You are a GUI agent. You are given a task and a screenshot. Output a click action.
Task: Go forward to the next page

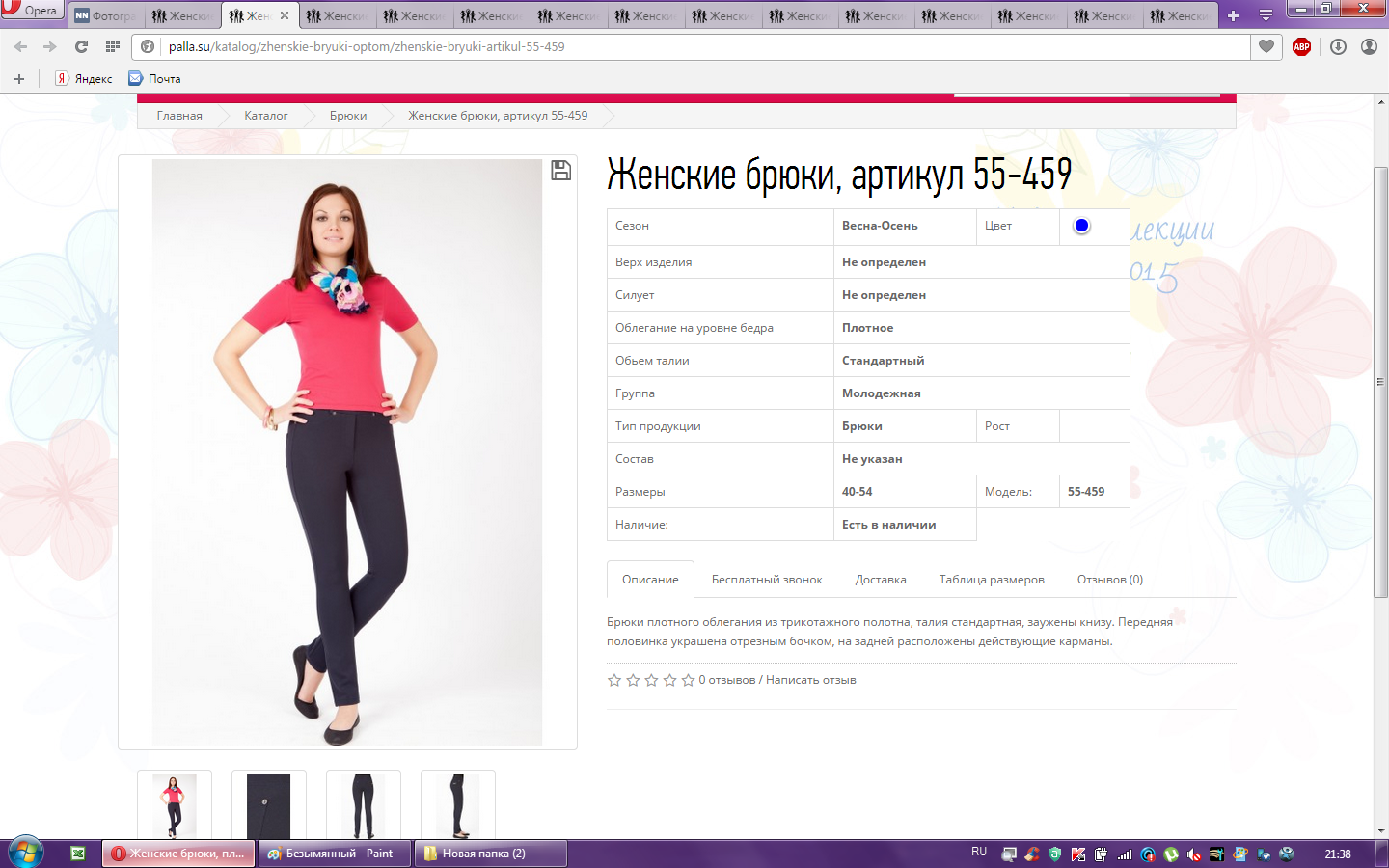tap(50, 46)
